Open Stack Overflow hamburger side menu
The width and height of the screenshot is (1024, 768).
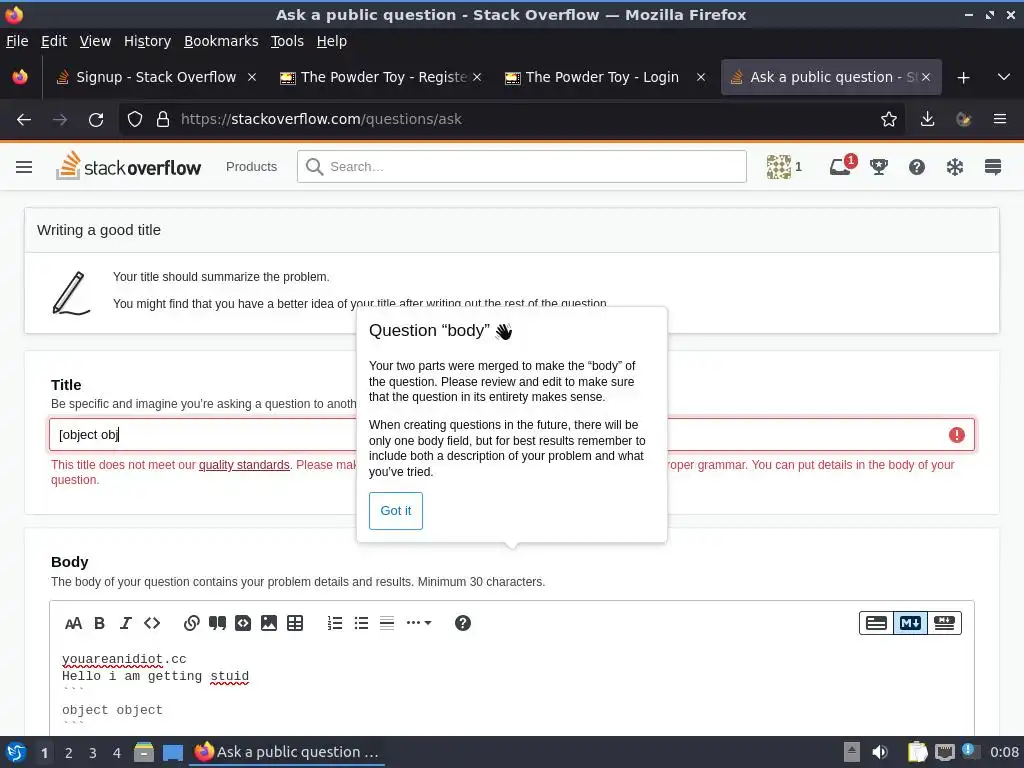[24, 167]
